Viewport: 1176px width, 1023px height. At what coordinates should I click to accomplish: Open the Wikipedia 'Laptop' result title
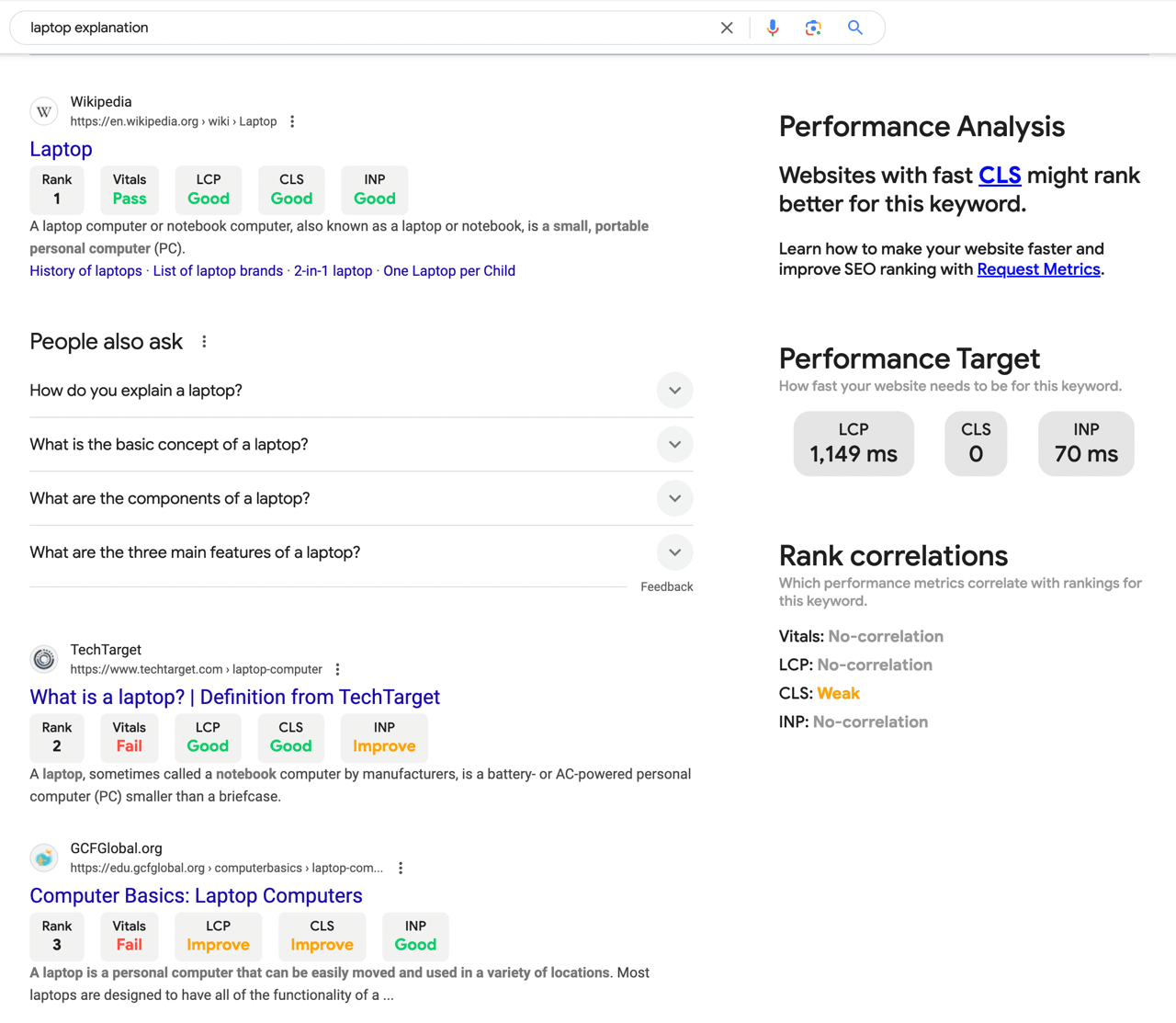[61, 149]
